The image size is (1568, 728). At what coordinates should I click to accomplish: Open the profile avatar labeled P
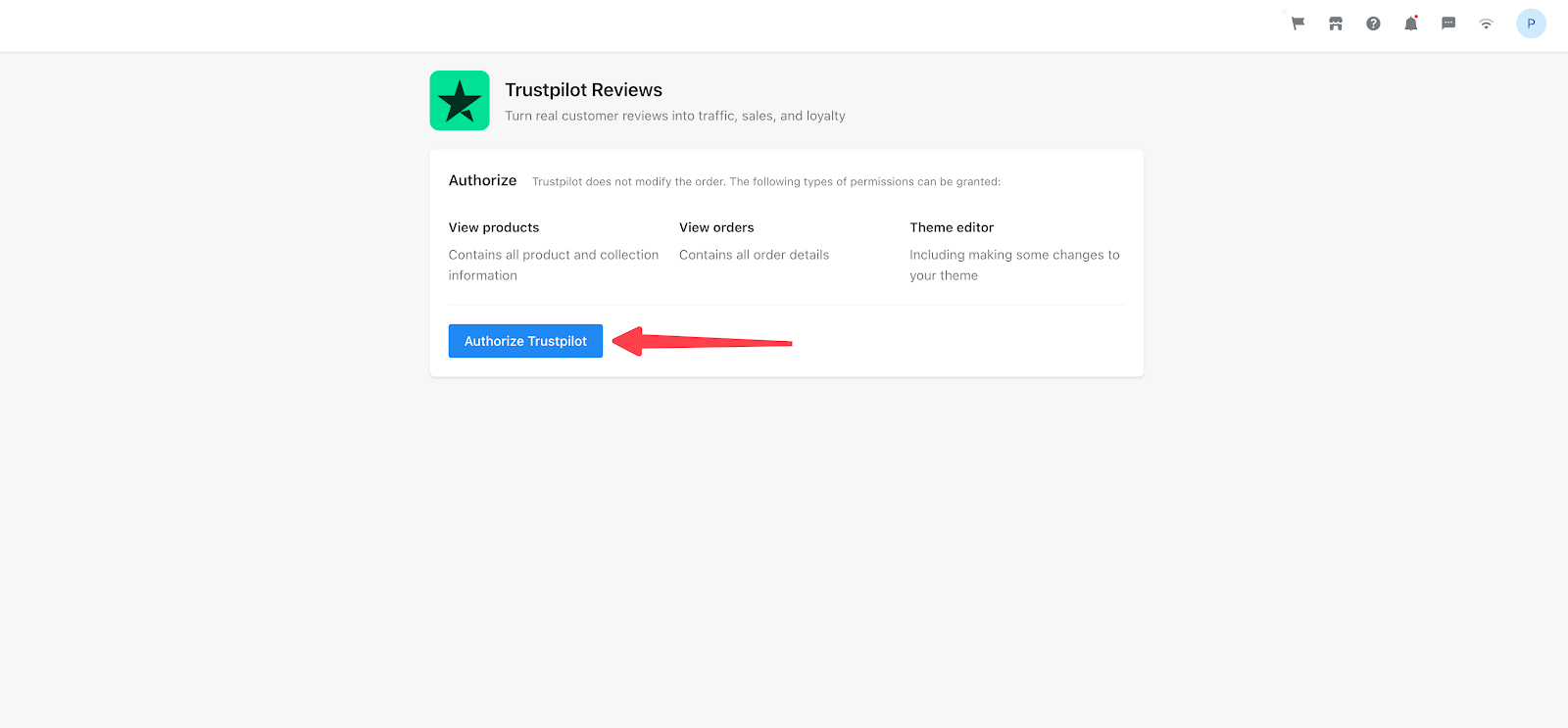point(1531,24)
